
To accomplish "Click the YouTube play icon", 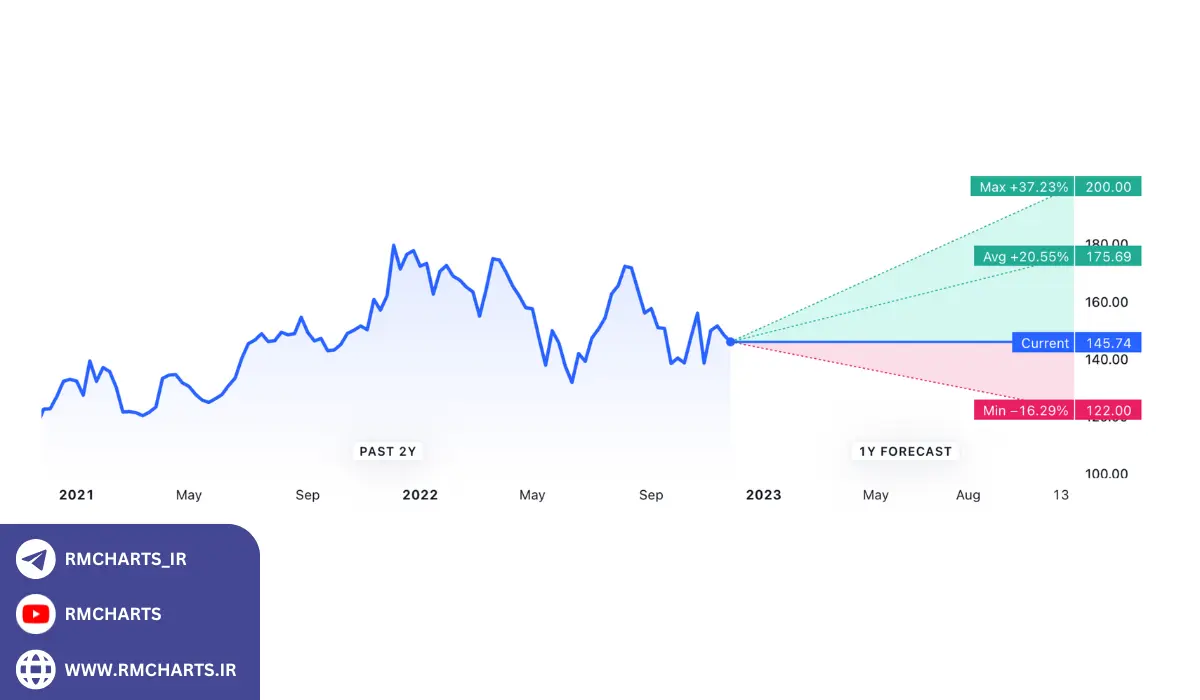I will [36, 614].
